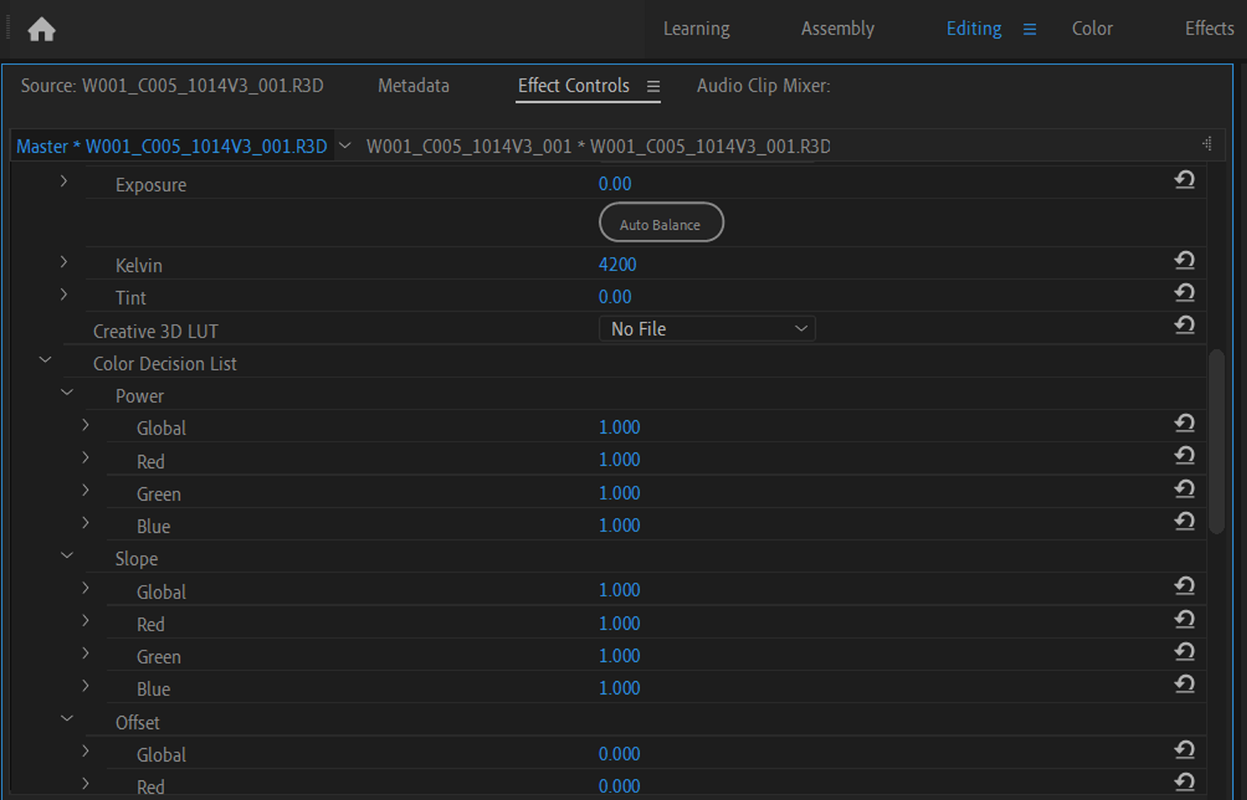Reset the Power Blue value
This screenshot has width=1247, height=800.
[x=1185, y=522]
